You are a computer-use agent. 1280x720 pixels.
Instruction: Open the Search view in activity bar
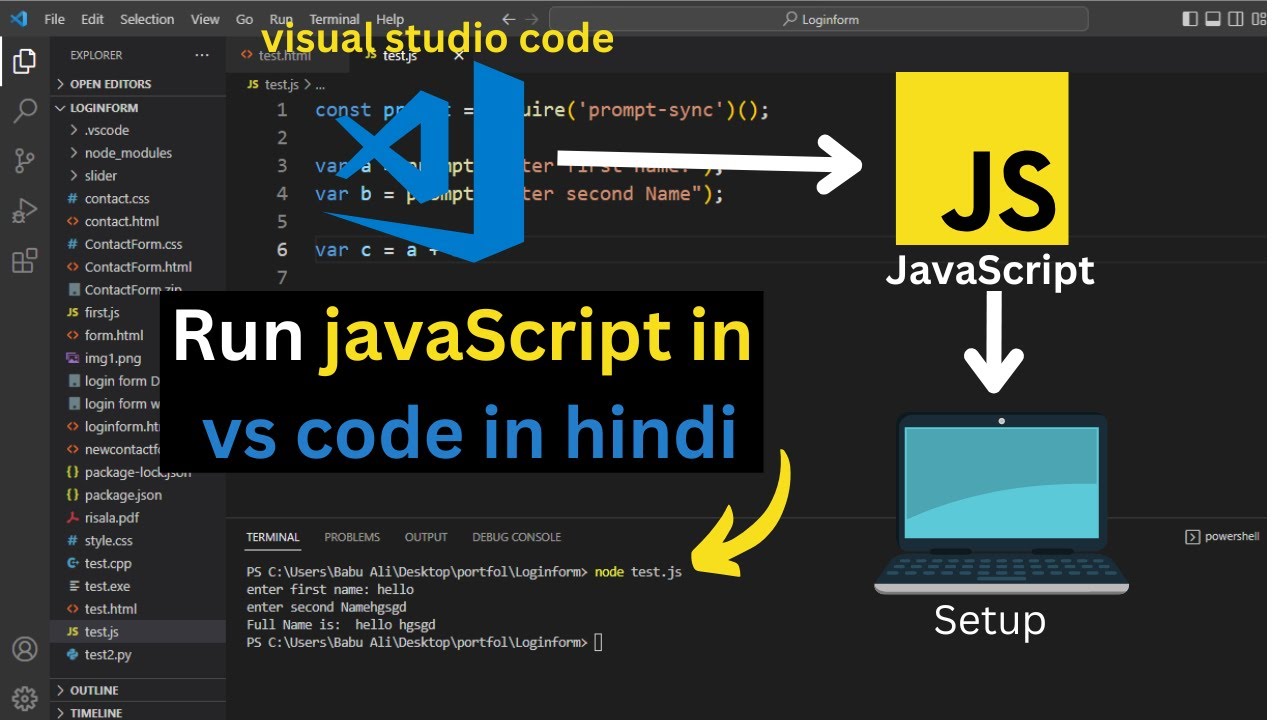[x=24, y=111]
